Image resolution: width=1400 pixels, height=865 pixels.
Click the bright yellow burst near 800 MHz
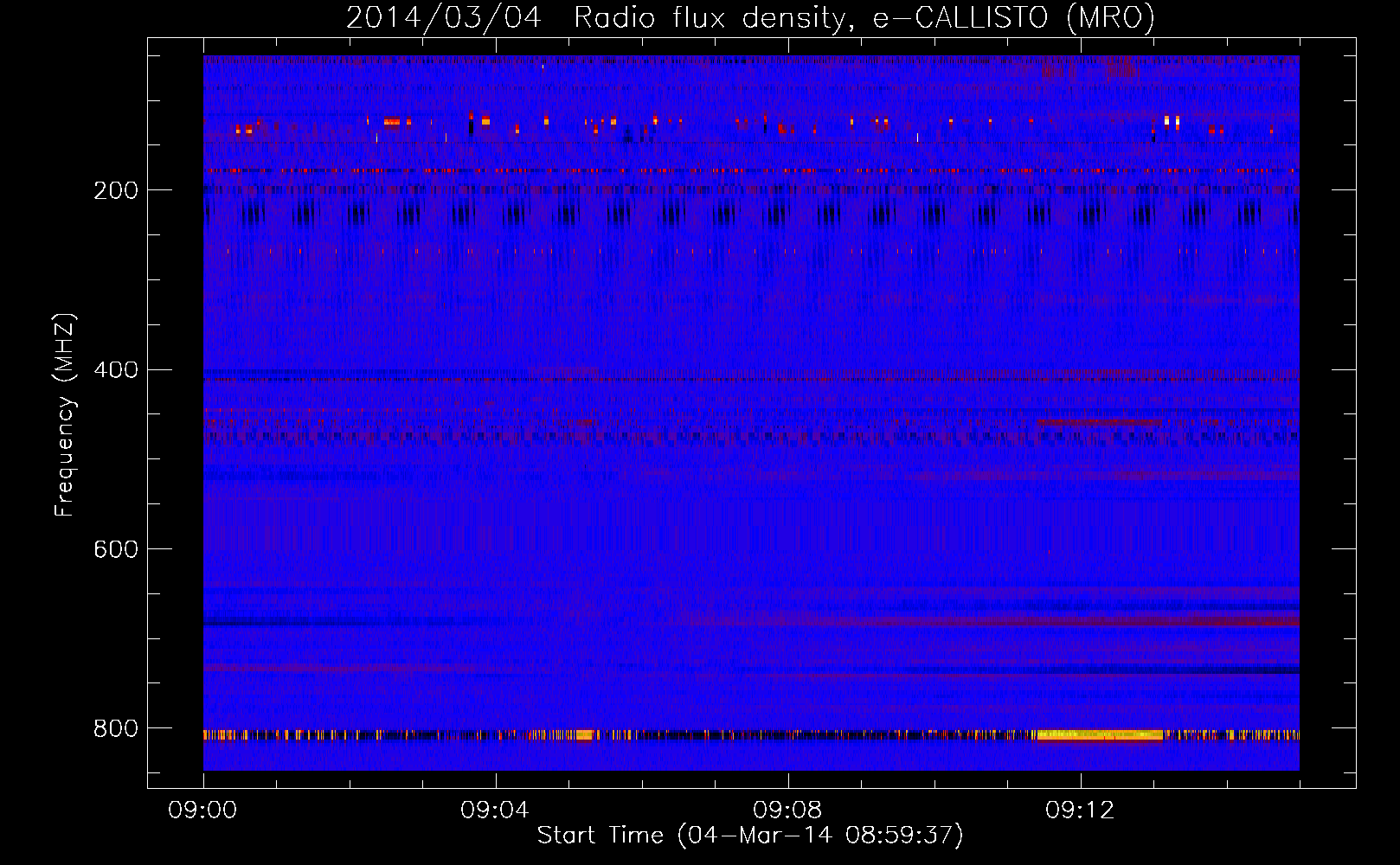click(1100, 735)
